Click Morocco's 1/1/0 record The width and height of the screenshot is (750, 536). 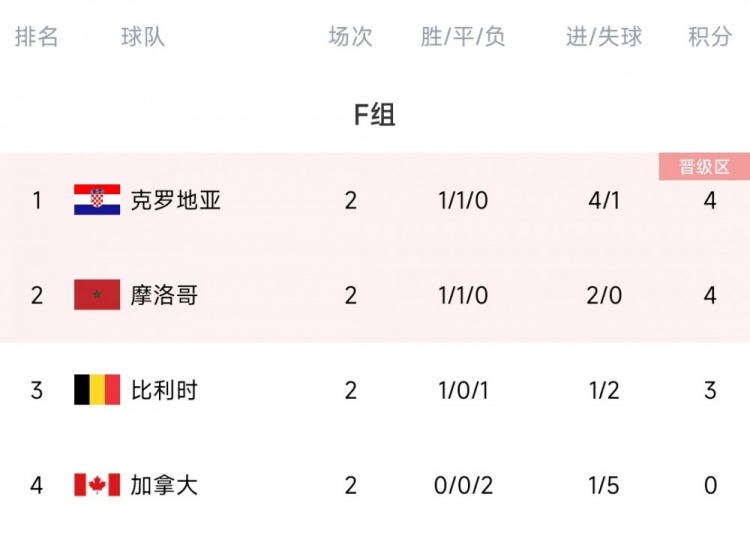(x=463, y=295)
